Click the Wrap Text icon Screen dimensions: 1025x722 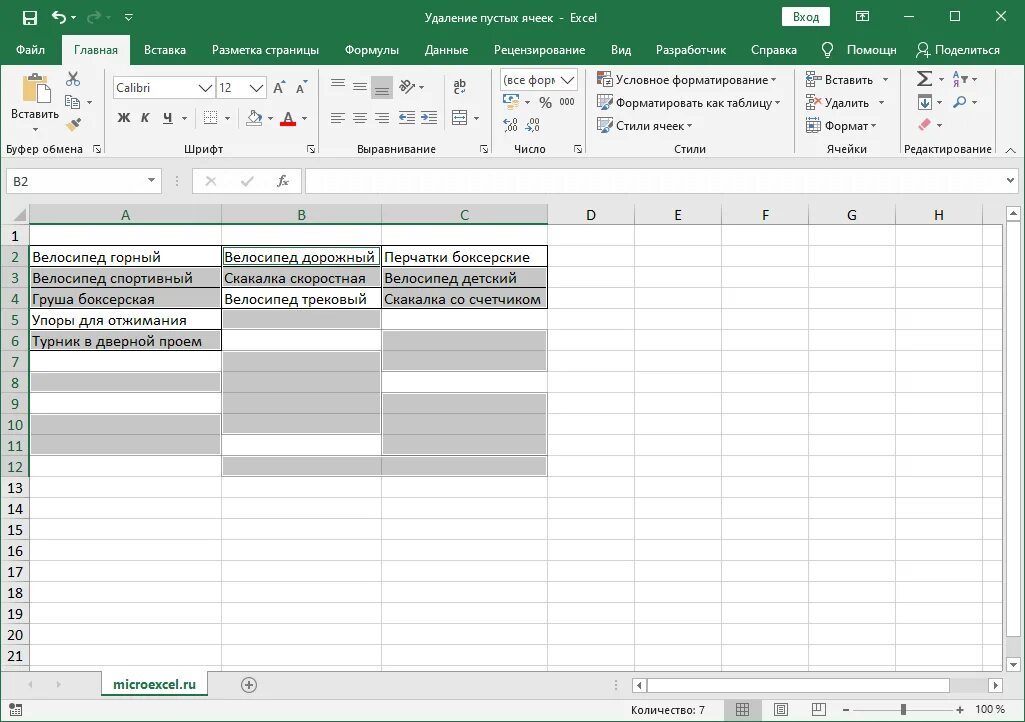[x=460, y=86]
